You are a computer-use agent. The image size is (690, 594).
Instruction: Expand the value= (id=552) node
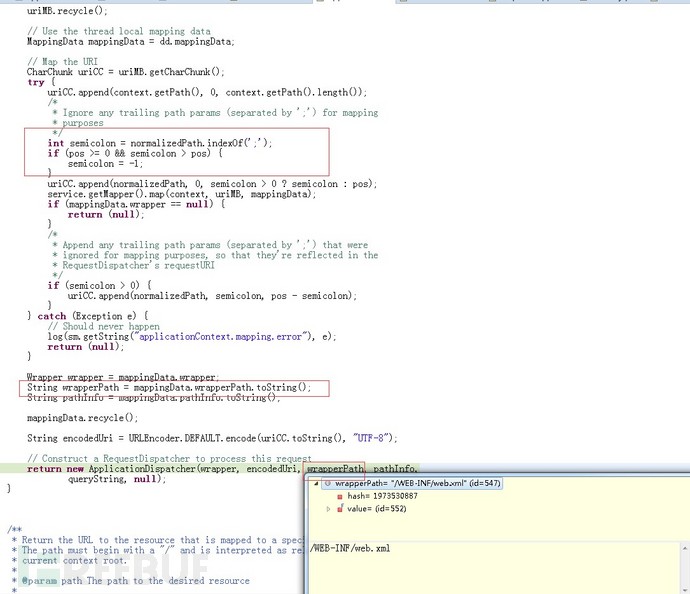pyautogui.click(x=328, y=509)
